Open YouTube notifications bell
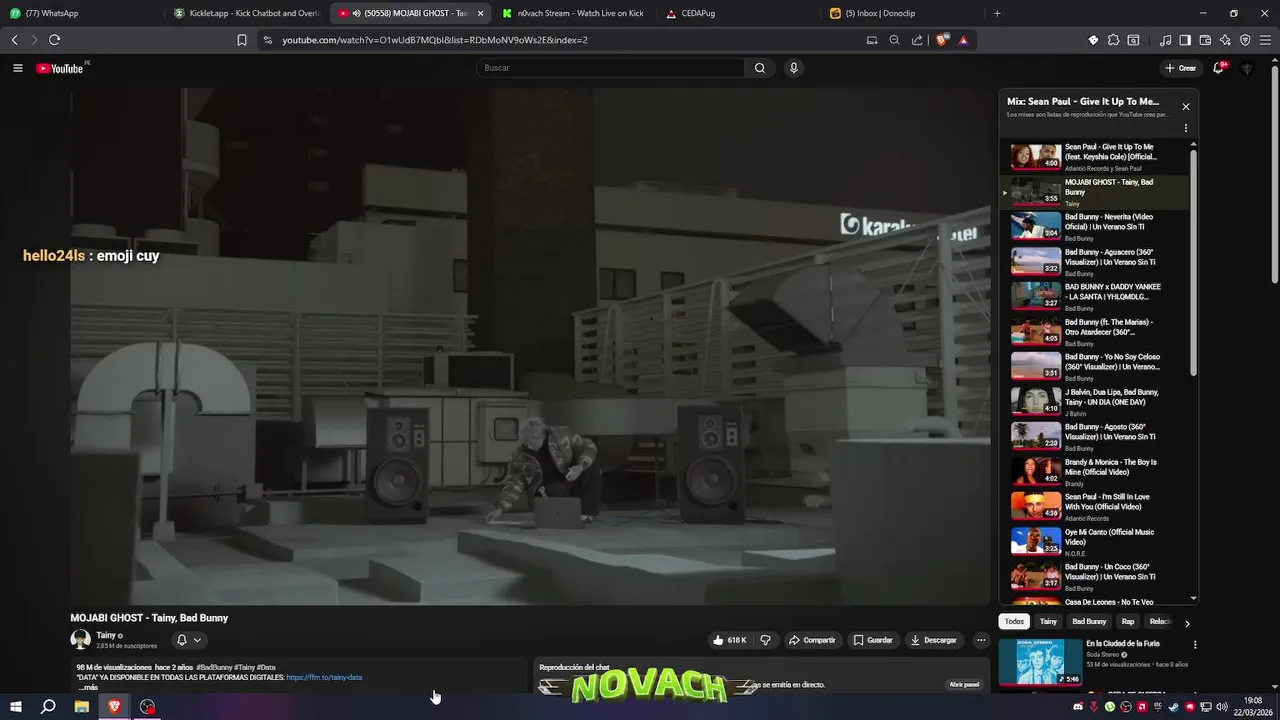Image resolution: width=1280 pixels, height=720 pixels. click(x=1218, y=68)
